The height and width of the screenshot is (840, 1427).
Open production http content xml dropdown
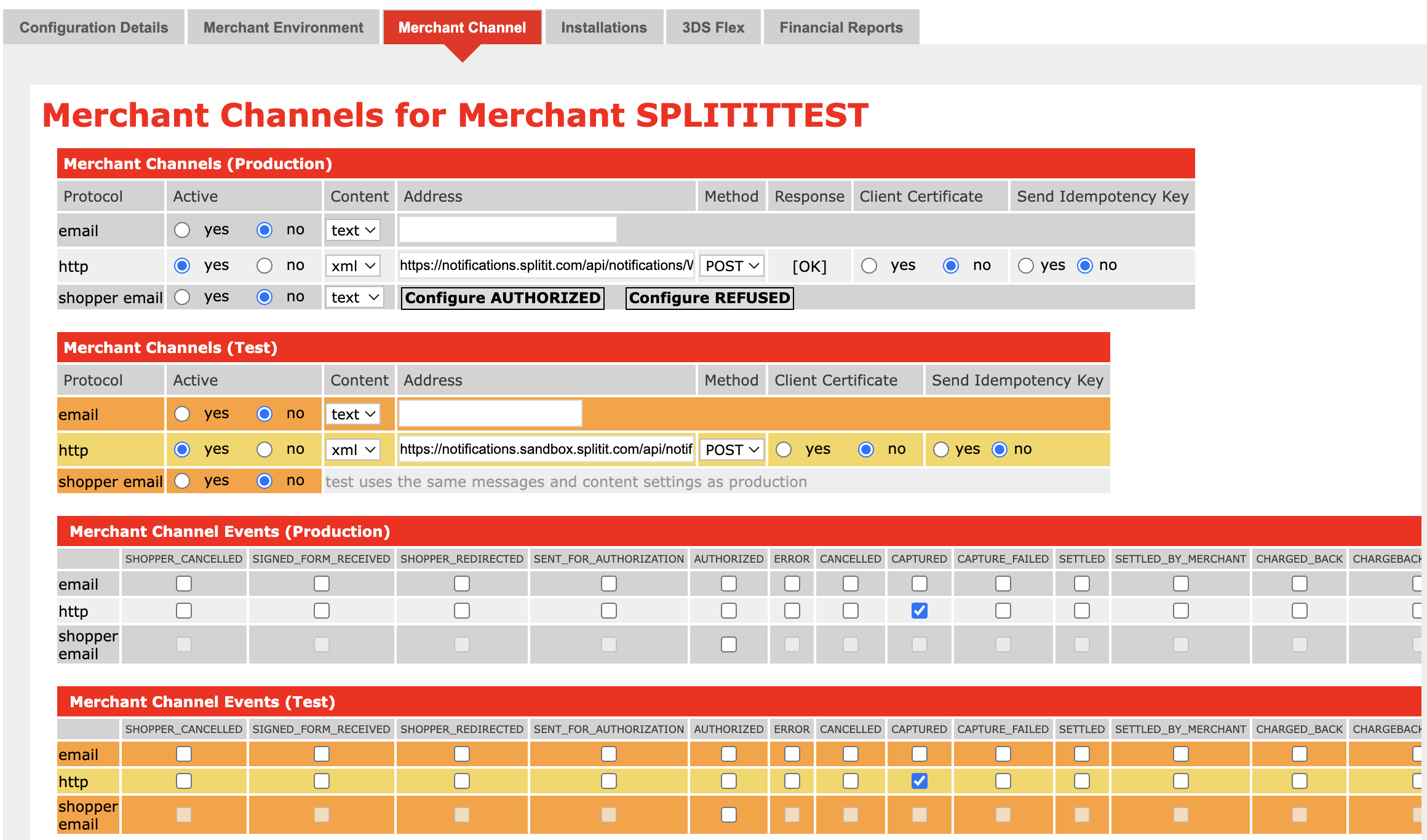coord(353,266)
